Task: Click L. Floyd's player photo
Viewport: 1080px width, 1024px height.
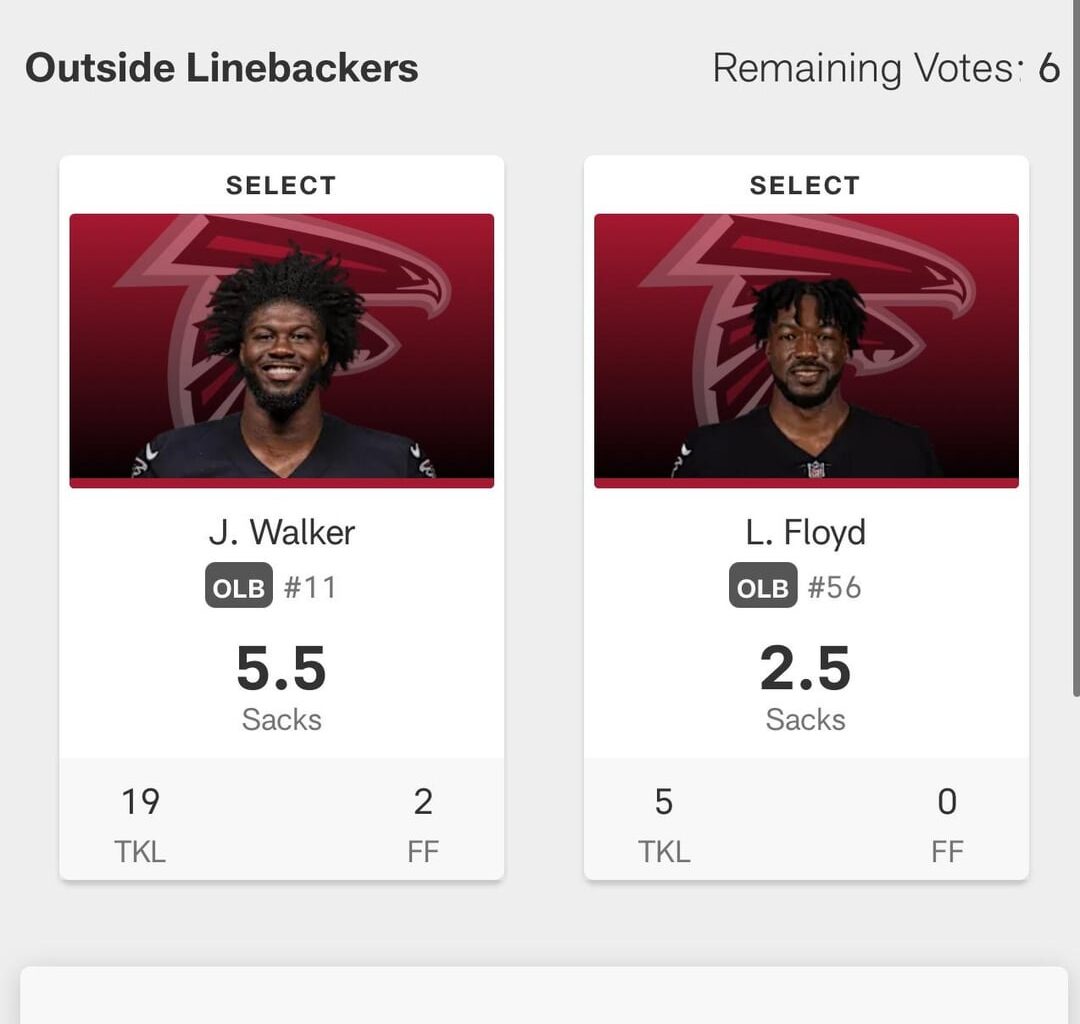Action: click(805, 350)
